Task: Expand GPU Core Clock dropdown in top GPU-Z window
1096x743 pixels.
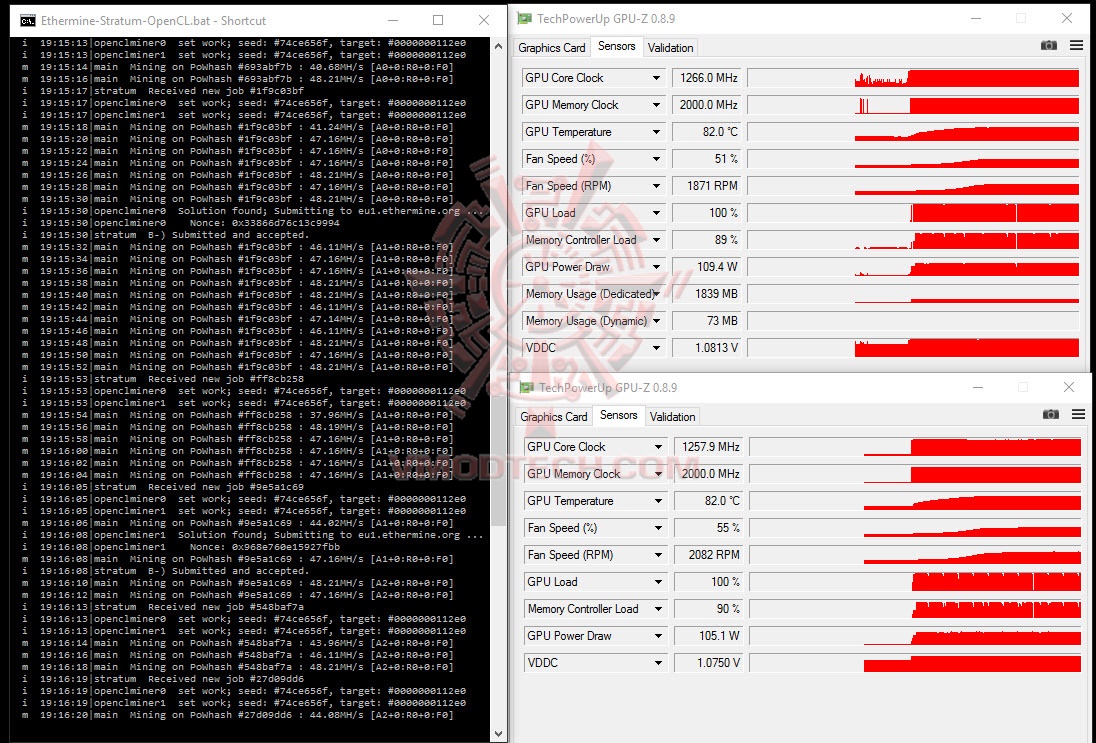Action: [656, 78]
